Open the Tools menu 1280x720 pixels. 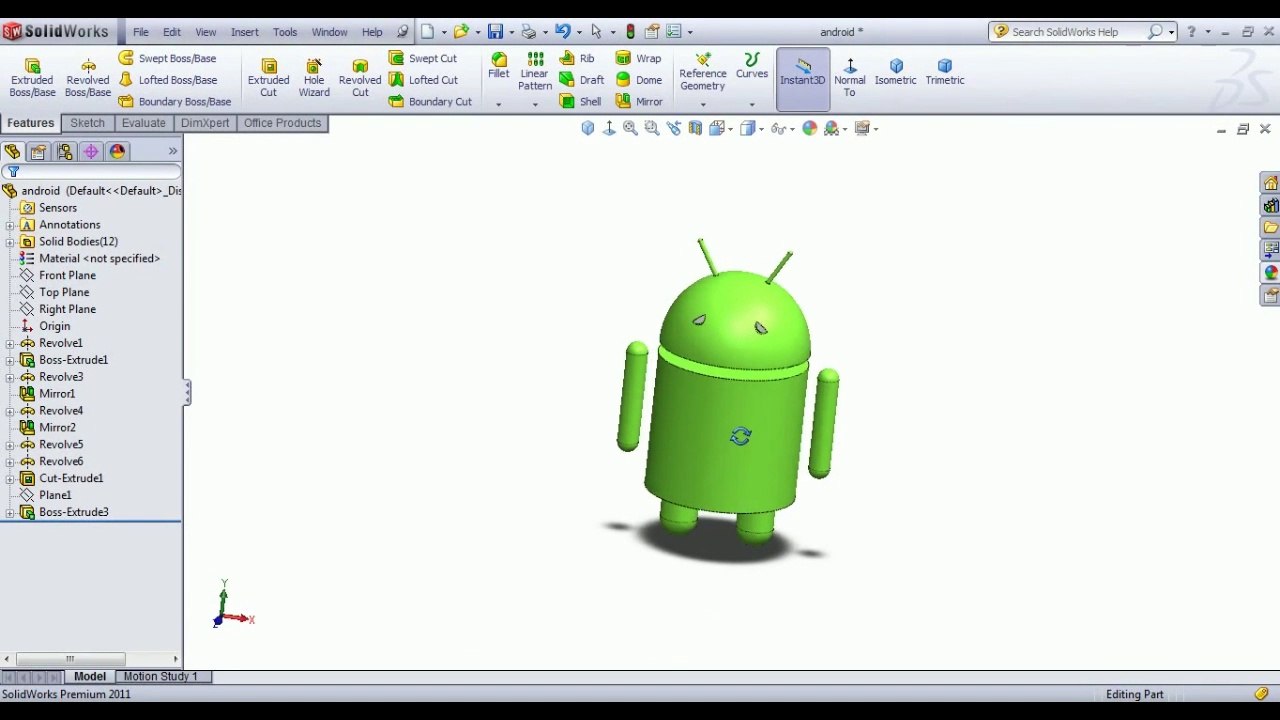coord(285,32)
